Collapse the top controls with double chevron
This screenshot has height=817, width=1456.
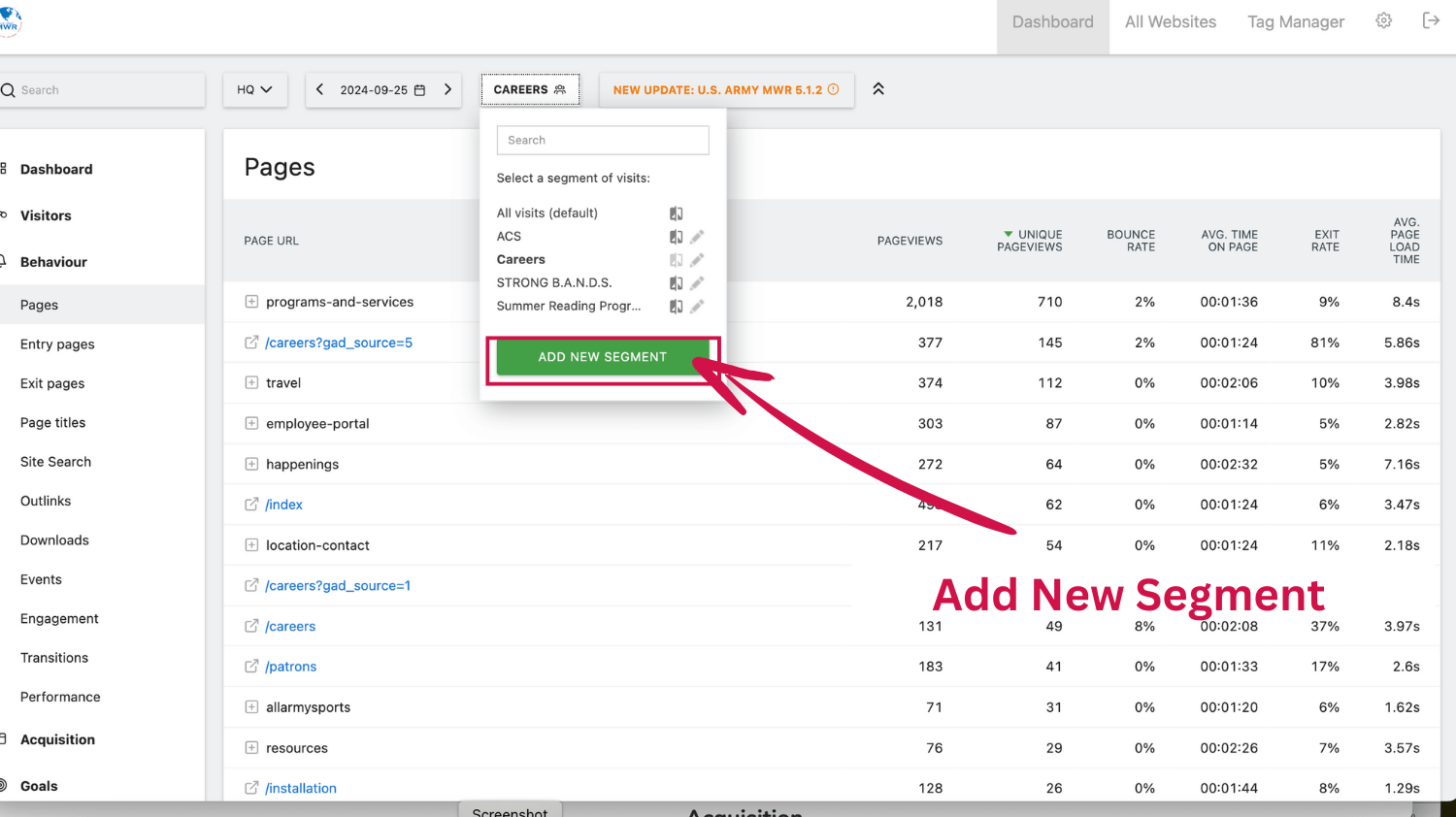pyautogui.click(x=878, y=88)
